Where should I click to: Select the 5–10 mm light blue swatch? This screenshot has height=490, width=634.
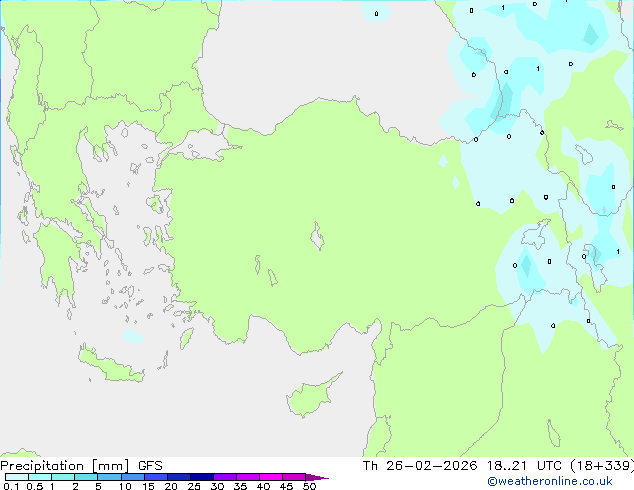click(109, 477)
